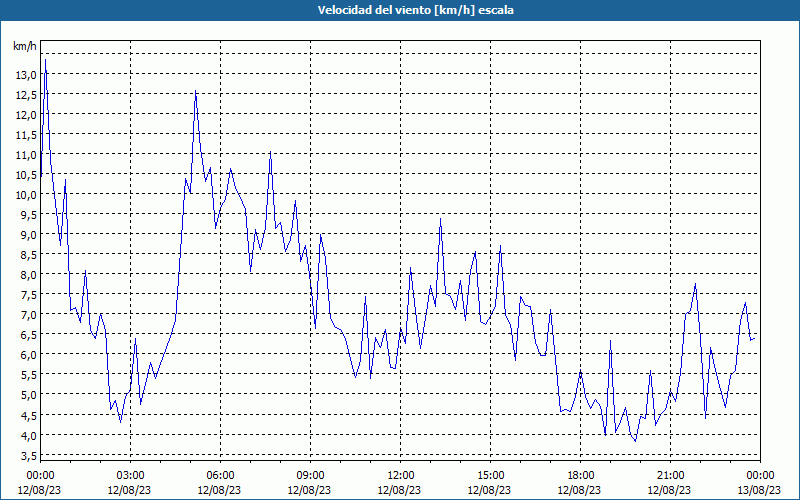This screenshot has height=500, width=800.
Task: Select the 11,0 y-axis value
Action: click(x=26, y=155)
